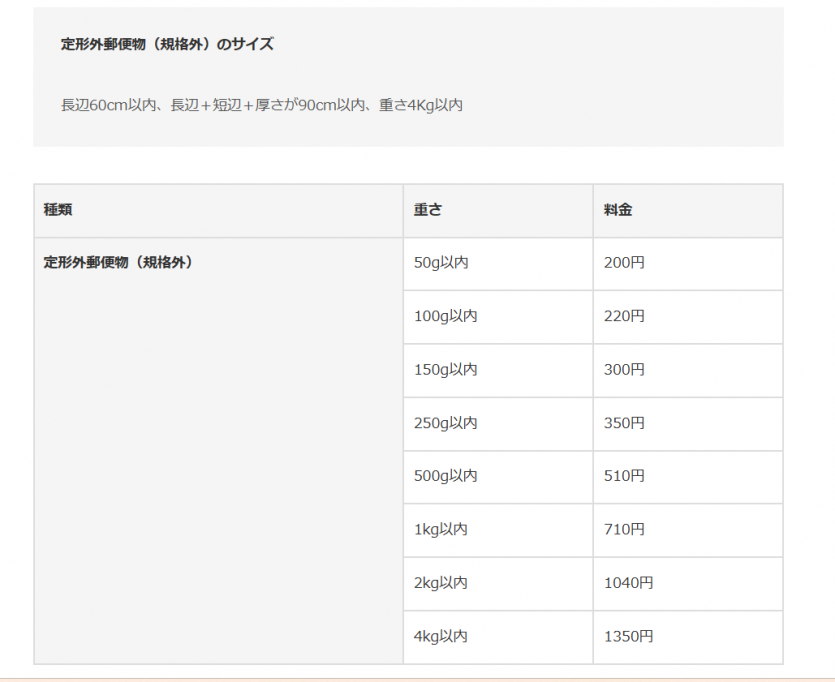The width and height of the screenshot is (835, 682).
Task: Select the 220円 price cell
Action: [624, 316]
